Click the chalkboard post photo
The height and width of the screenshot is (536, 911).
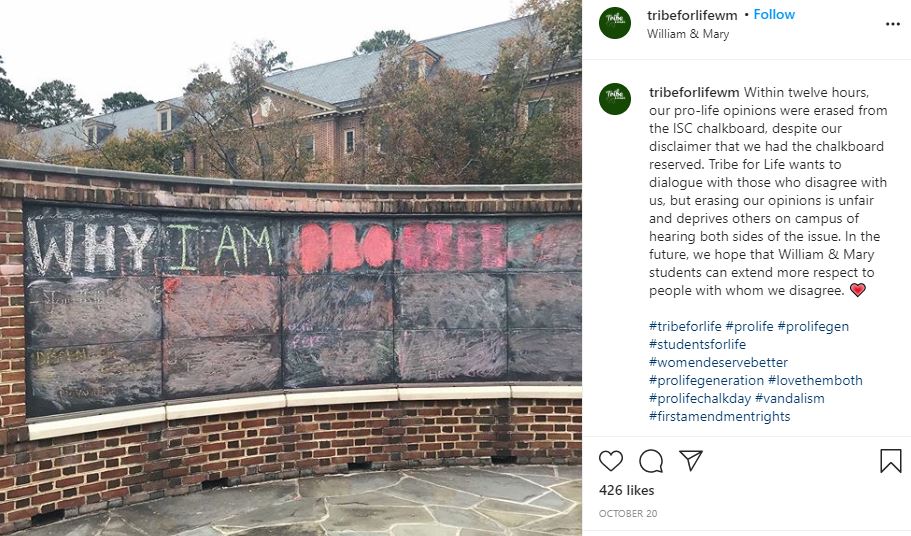point(290,268)
